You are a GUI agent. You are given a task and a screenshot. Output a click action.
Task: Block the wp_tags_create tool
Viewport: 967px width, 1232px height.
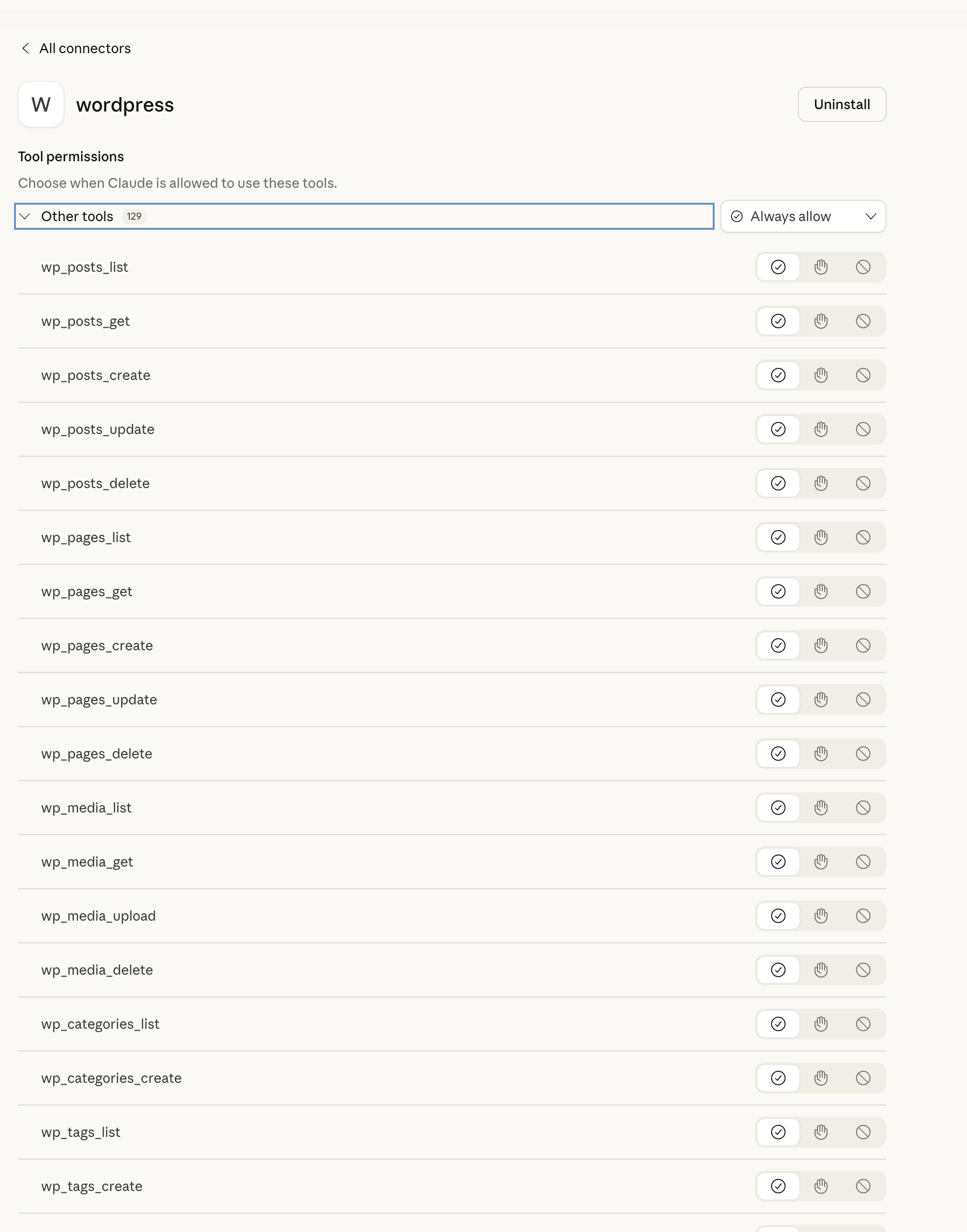click(863, 1186)
